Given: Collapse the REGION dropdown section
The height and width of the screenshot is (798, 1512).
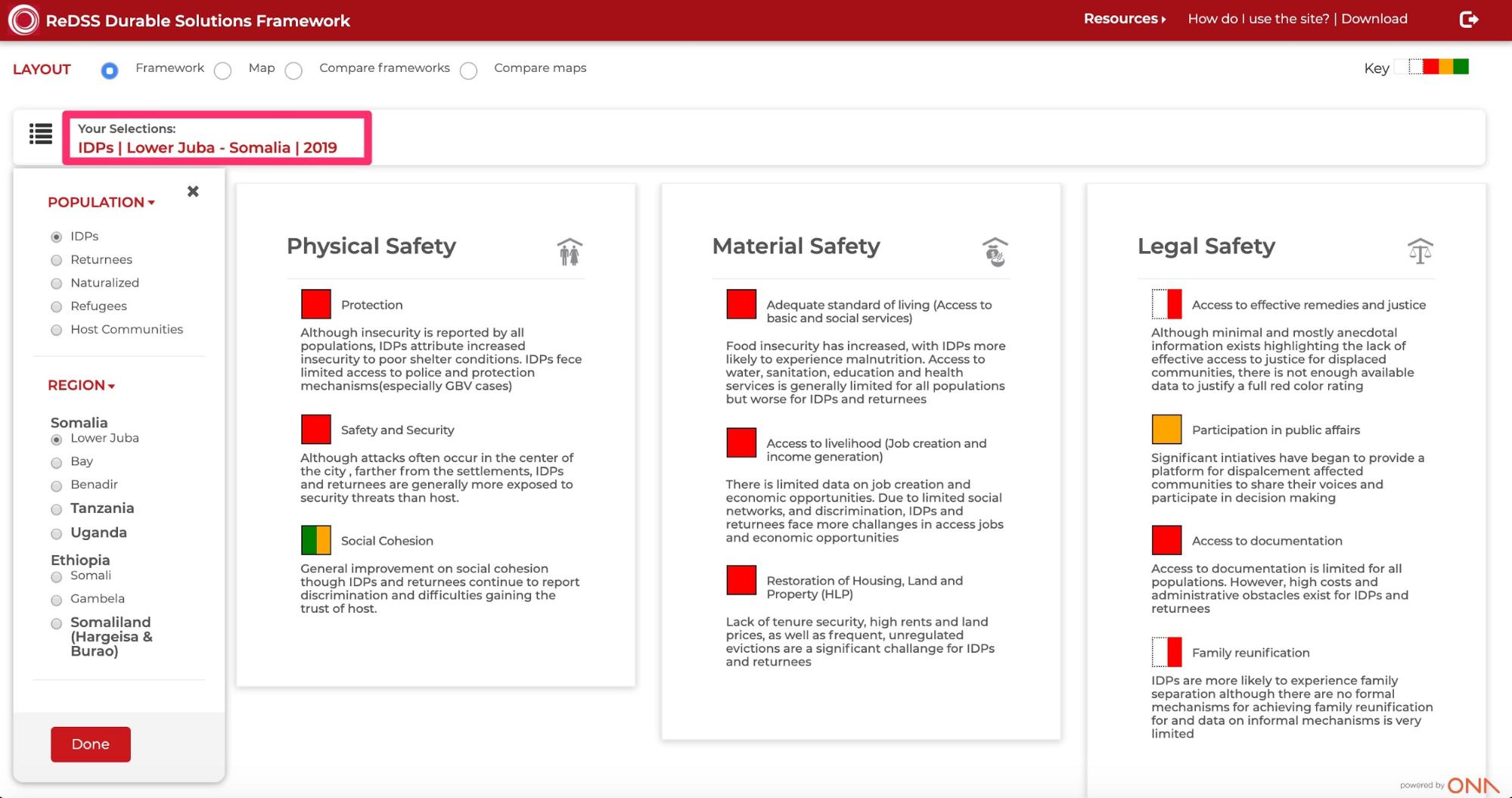Looking at the screenshot, I should pyautogui.click(x=82, y=385).
